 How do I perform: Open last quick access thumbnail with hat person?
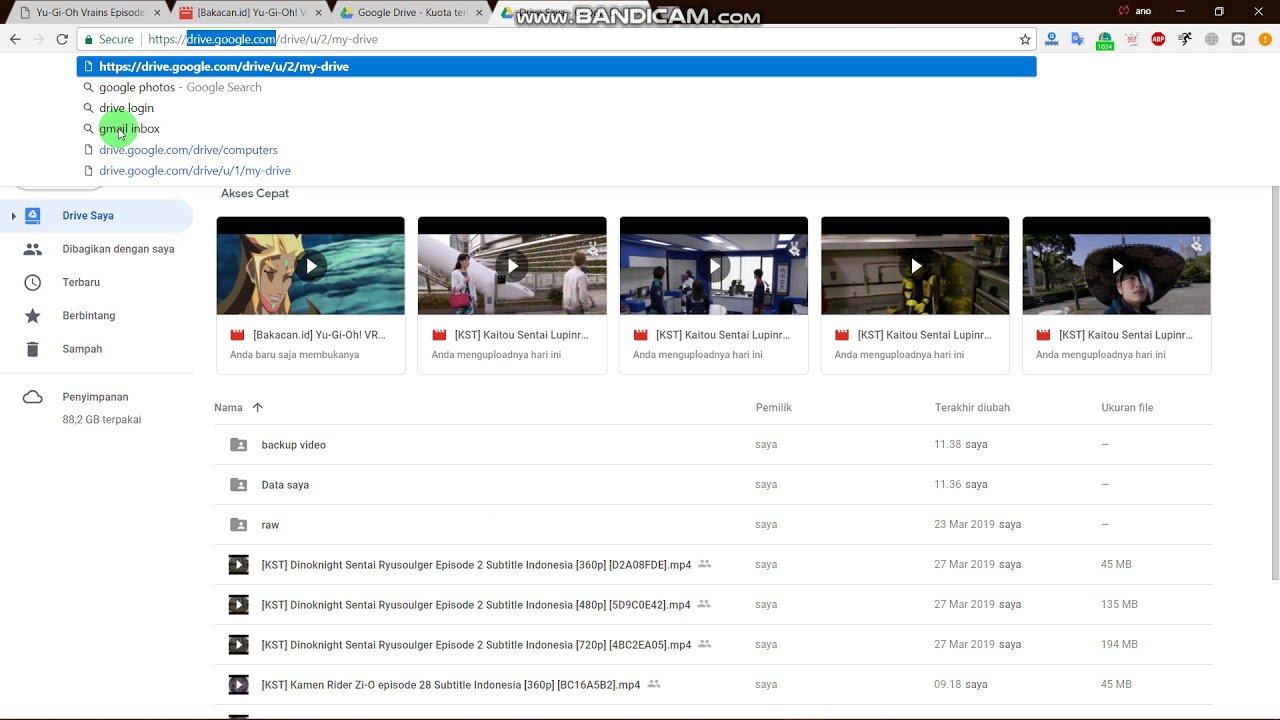click(1116, 266)
